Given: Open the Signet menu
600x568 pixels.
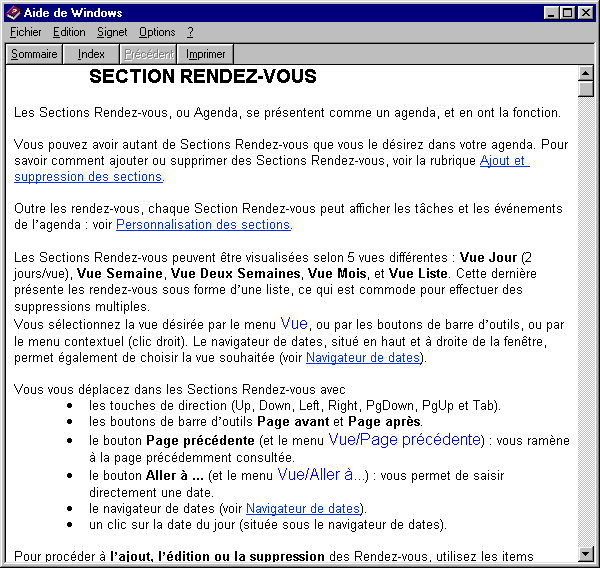Looking at the screenshot, I should pyautogui.click(x=112, y=32).
